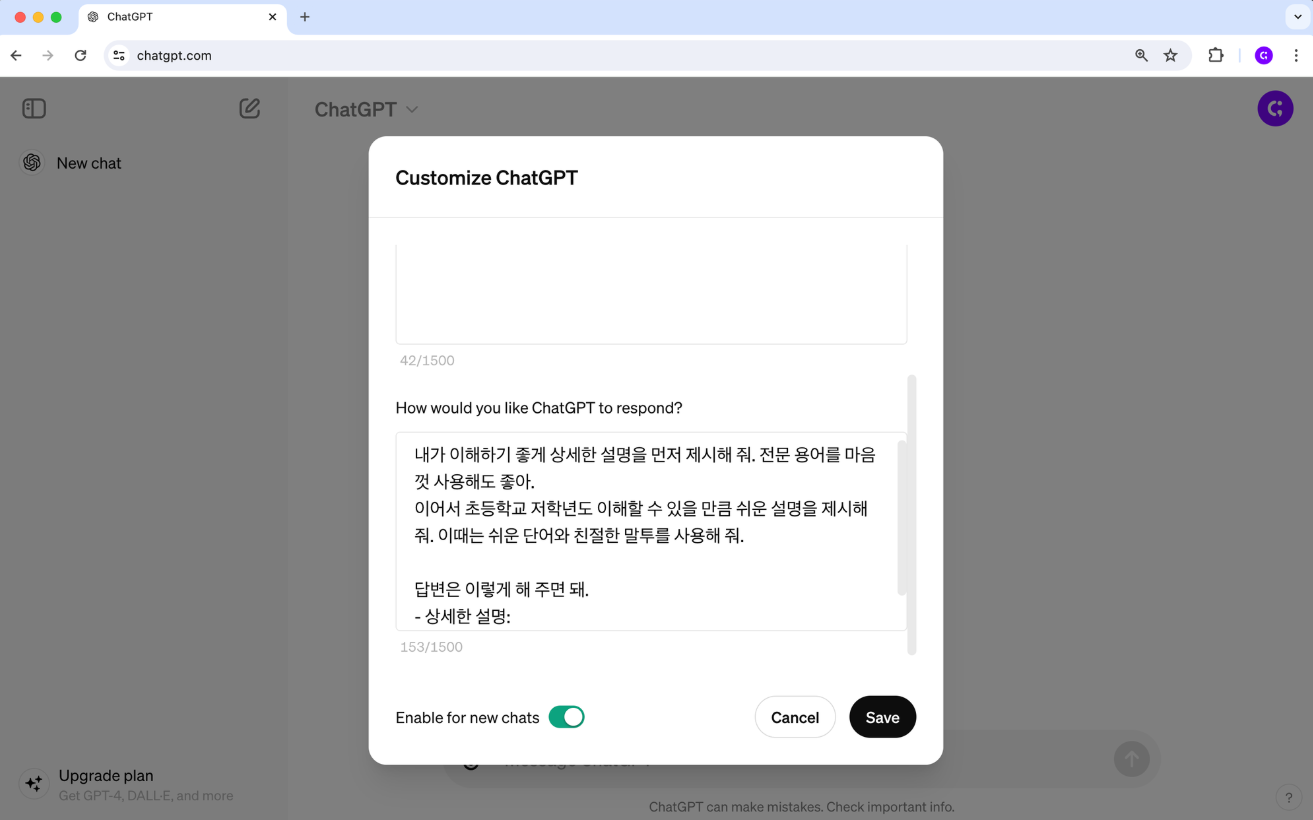Open a new browser tab

(305, 17)
